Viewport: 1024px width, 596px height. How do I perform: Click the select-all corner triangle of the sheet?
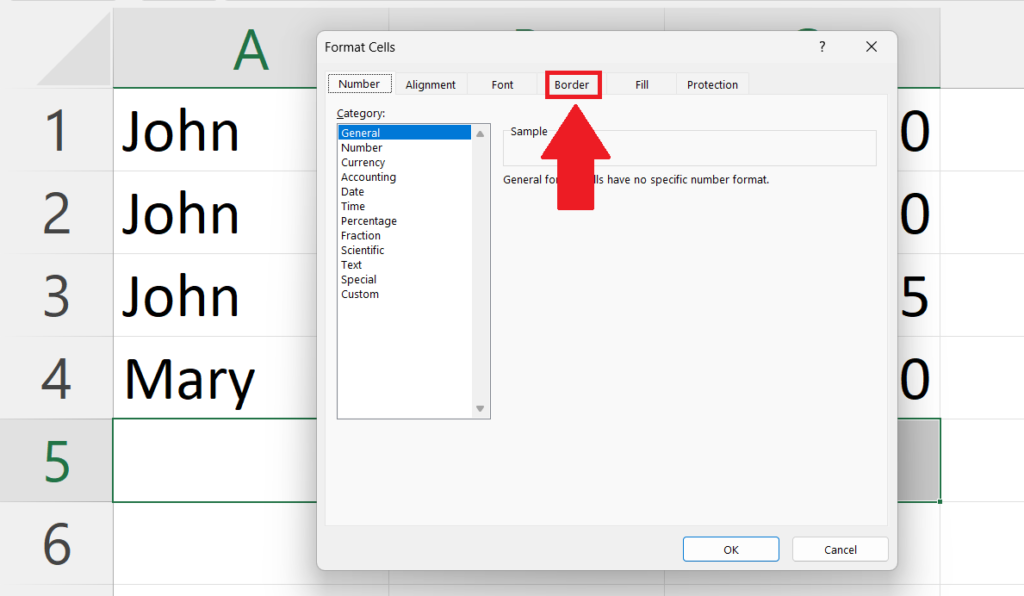coord(75,49)
